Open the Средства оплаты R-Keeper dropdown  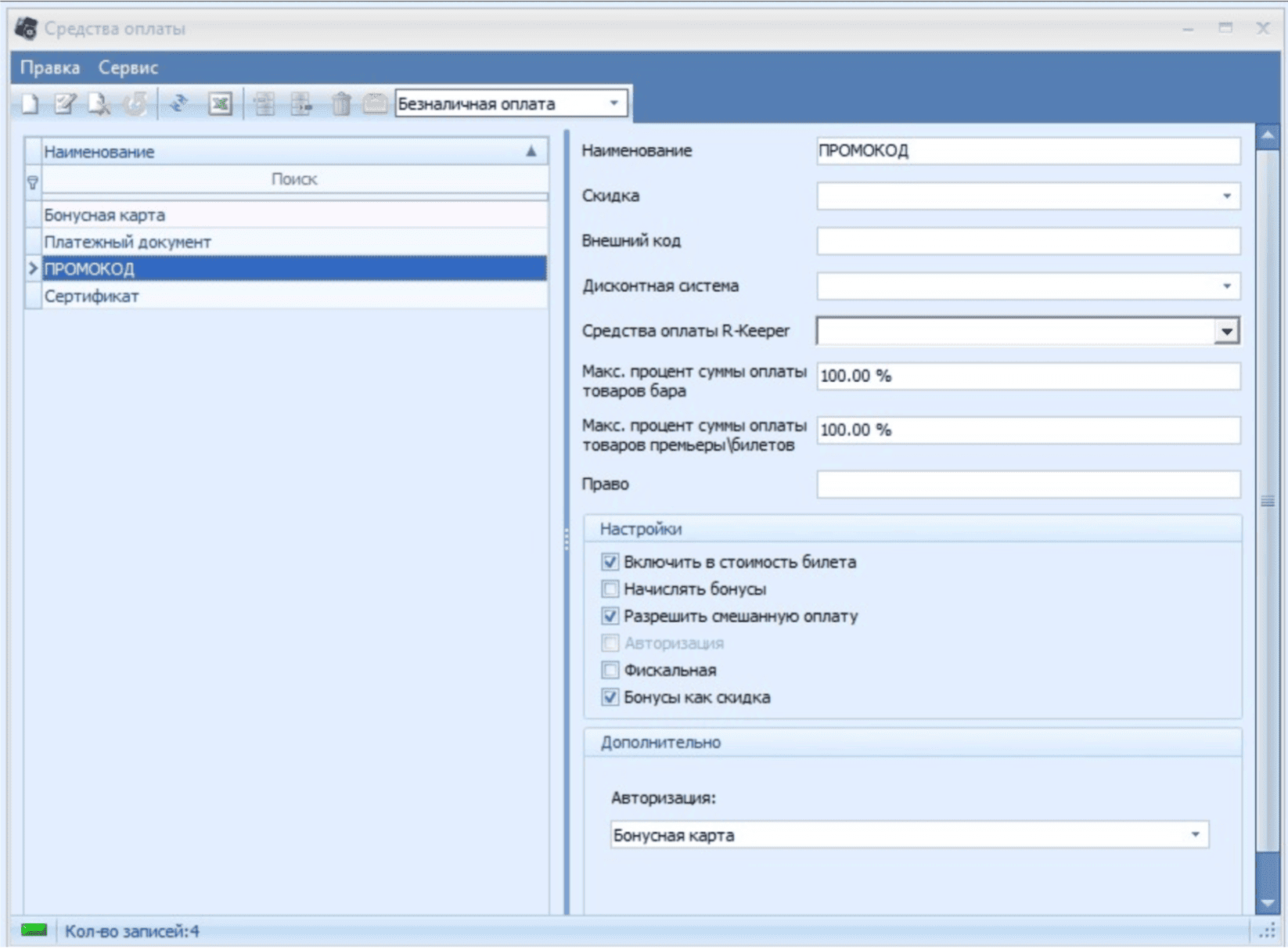(x=1226, y=332)
